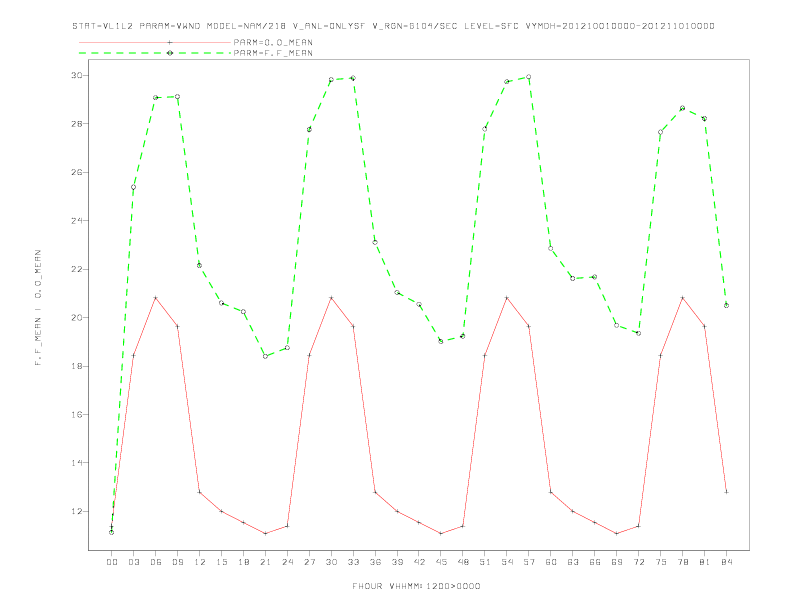Click the x-axis tick label 39
The height and width of the screenshot is (612, 792).
(397, 562)
